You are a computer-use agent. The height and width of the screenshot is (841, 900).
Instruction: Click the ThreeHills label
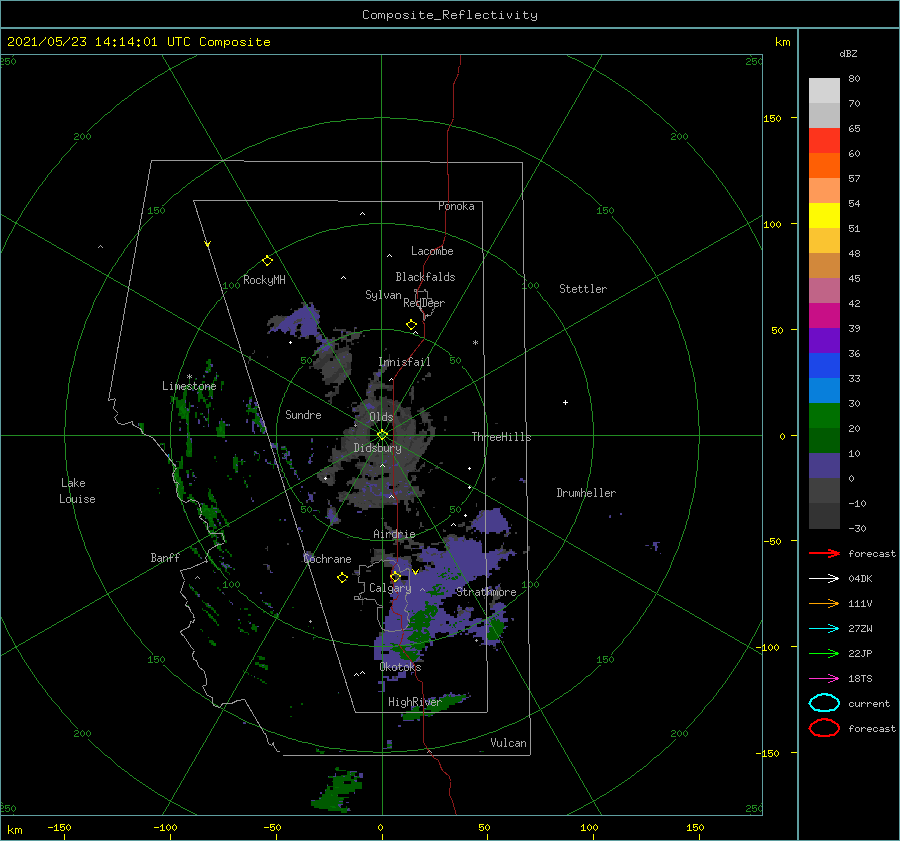tap(502, 437)
